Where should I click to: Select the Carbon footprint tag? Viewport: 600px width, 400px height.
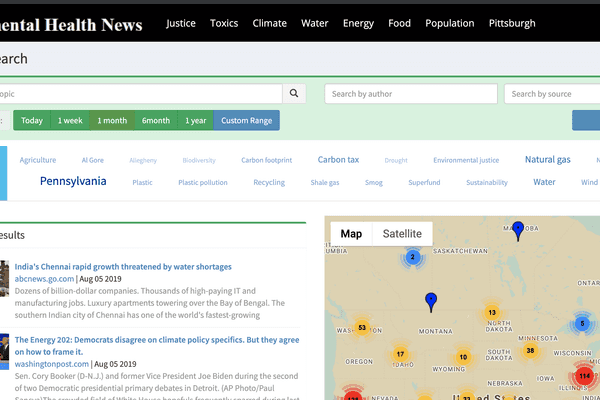tap(266, 160)
